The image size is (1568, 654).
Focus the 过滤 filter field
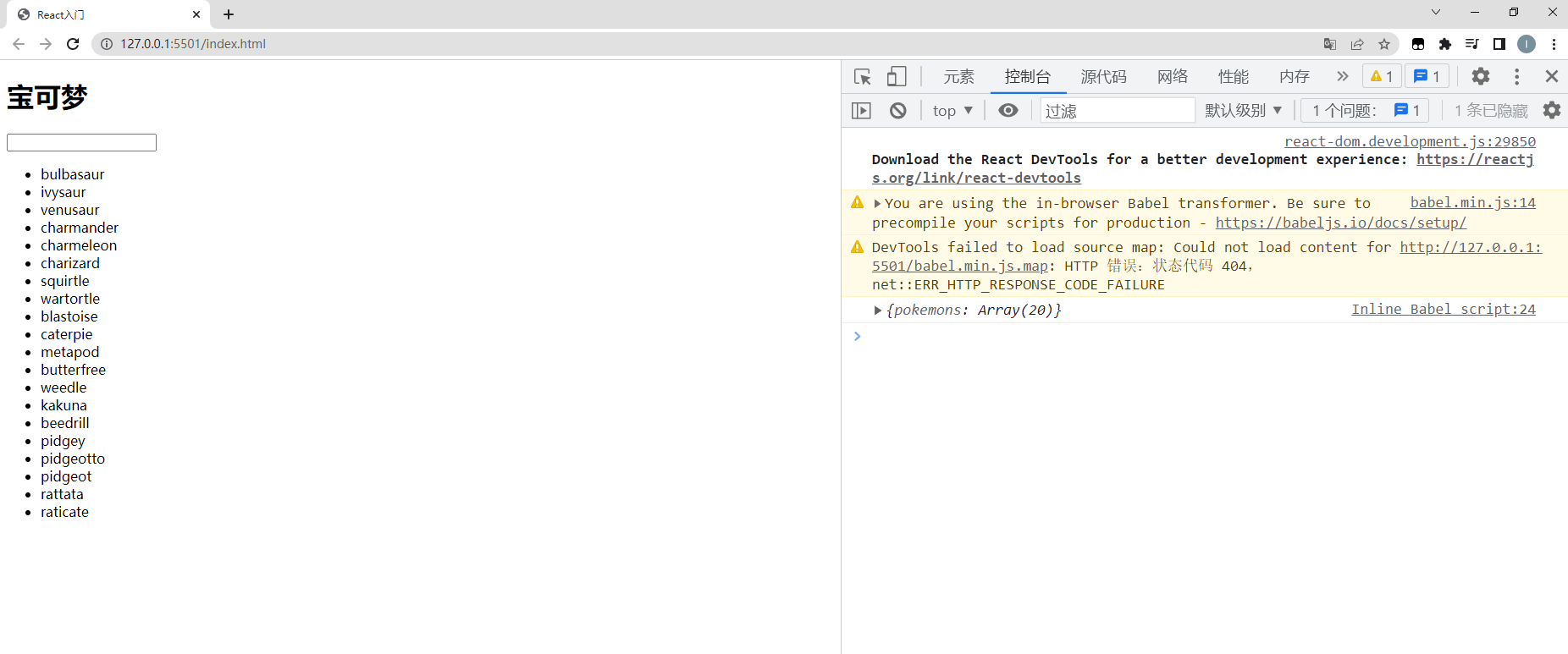tap(1118, 111)
